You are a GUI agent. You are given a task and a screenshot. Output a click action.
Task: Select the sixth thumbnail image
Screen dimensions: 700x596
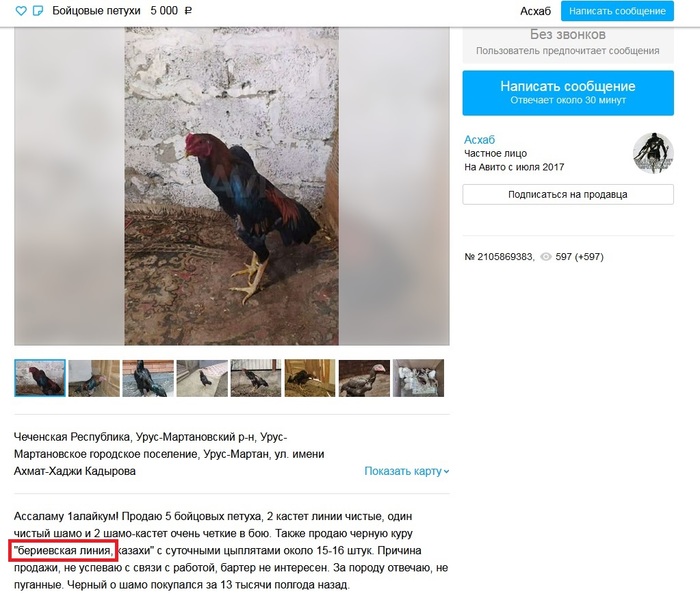click(x=310, y=378)
